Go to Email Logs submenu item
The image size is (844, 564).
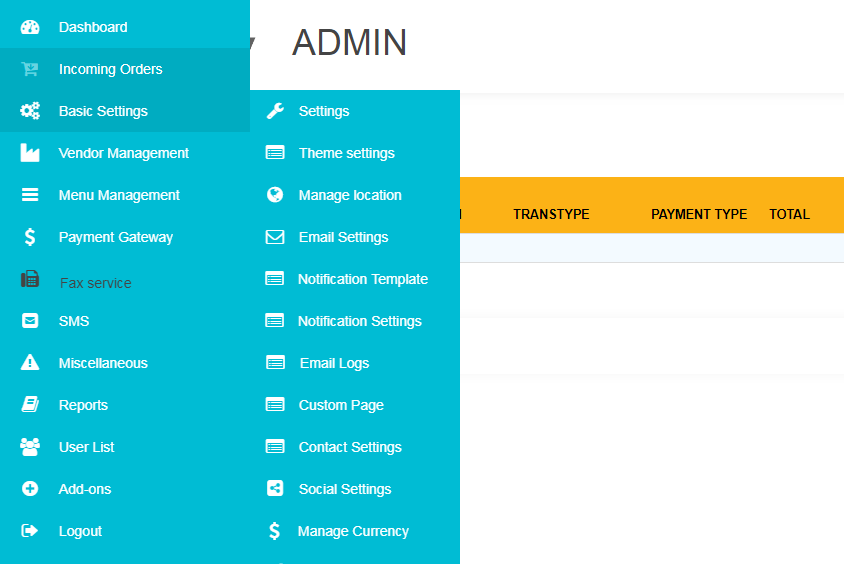tap(334, 363)
